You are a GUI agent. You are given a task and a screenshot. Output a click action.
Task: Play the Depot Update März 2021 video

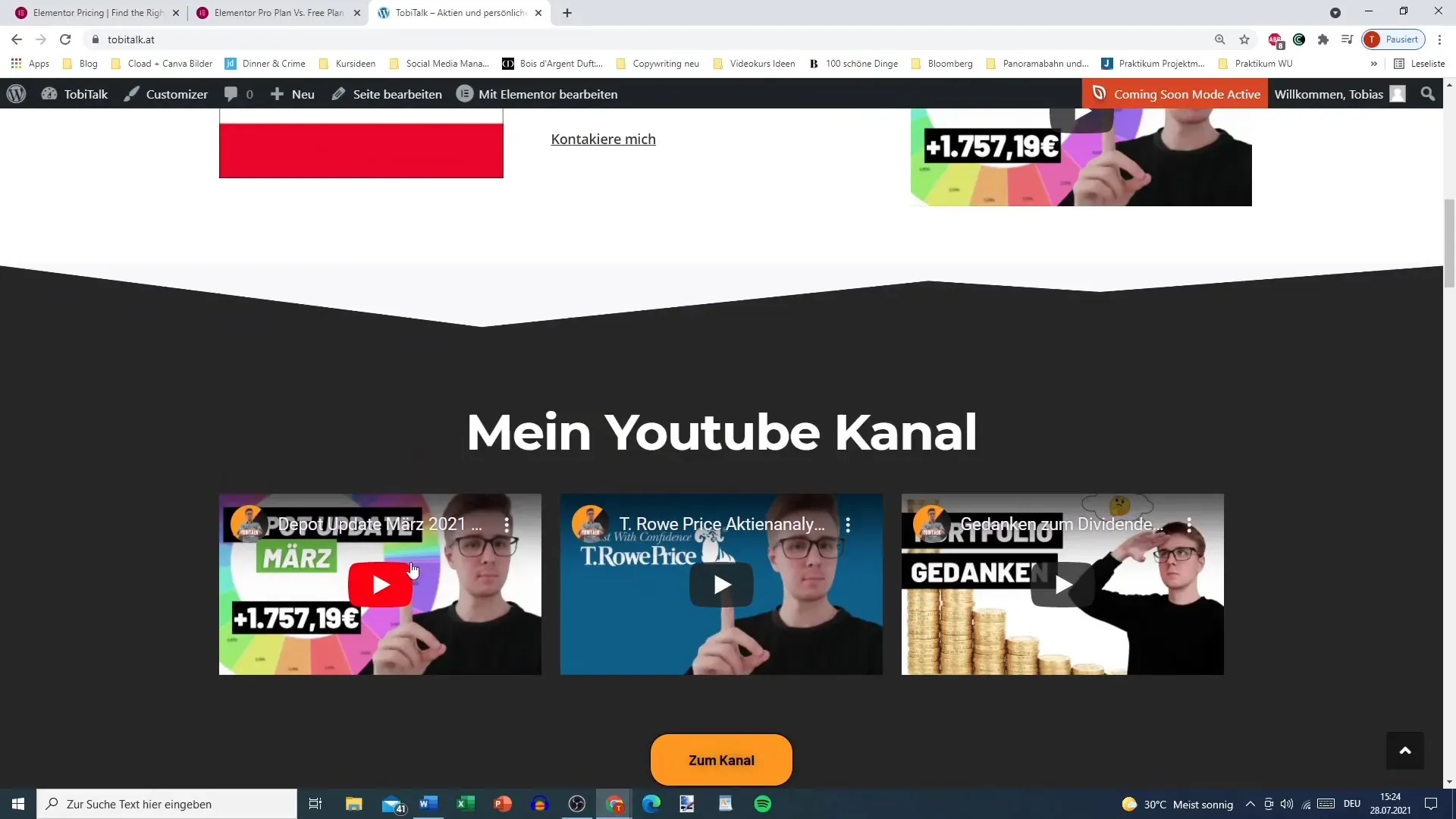point(379,583)
